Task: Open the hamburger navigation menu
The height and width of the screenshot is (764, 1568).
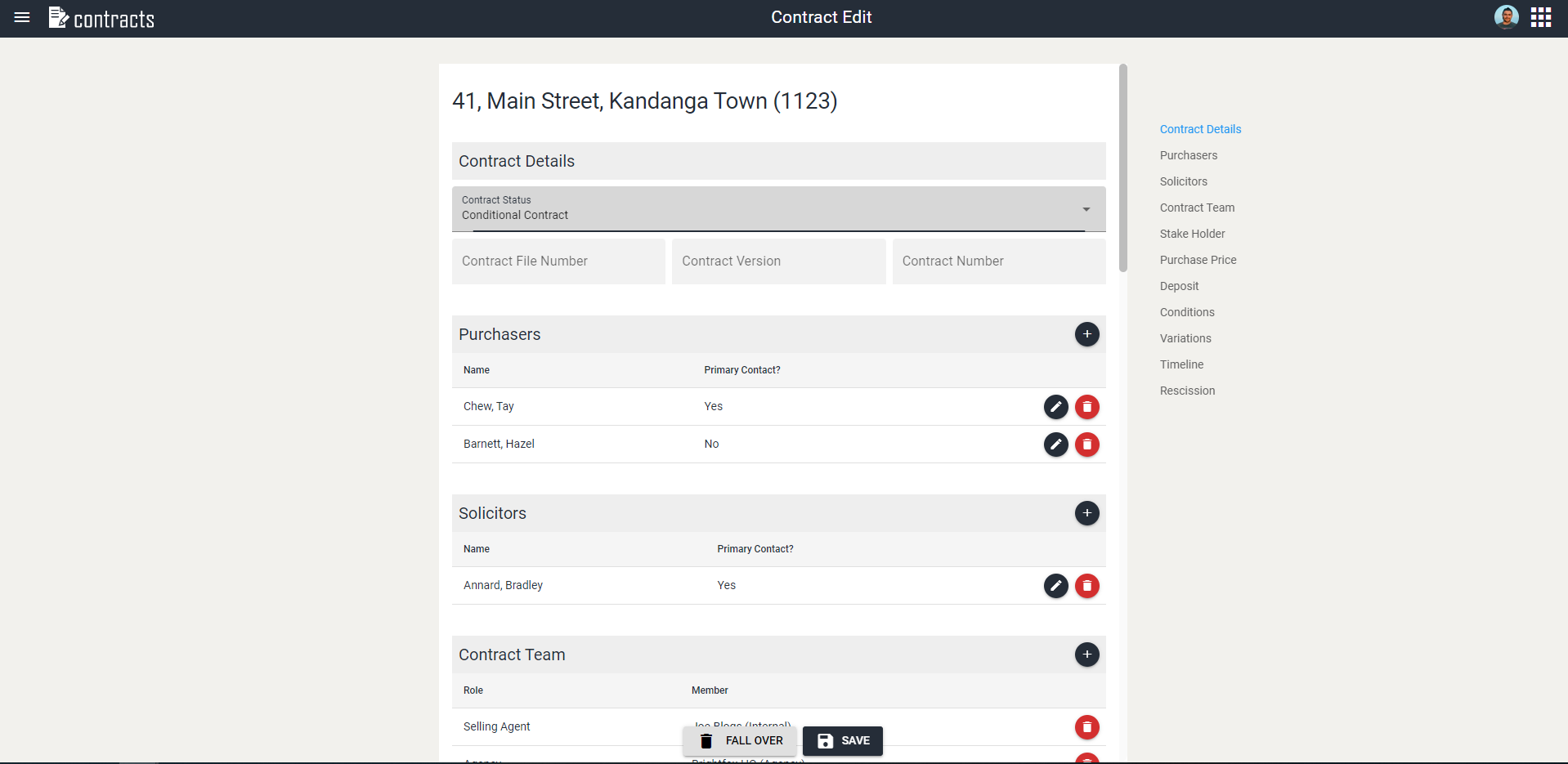Action: point(22,17)
